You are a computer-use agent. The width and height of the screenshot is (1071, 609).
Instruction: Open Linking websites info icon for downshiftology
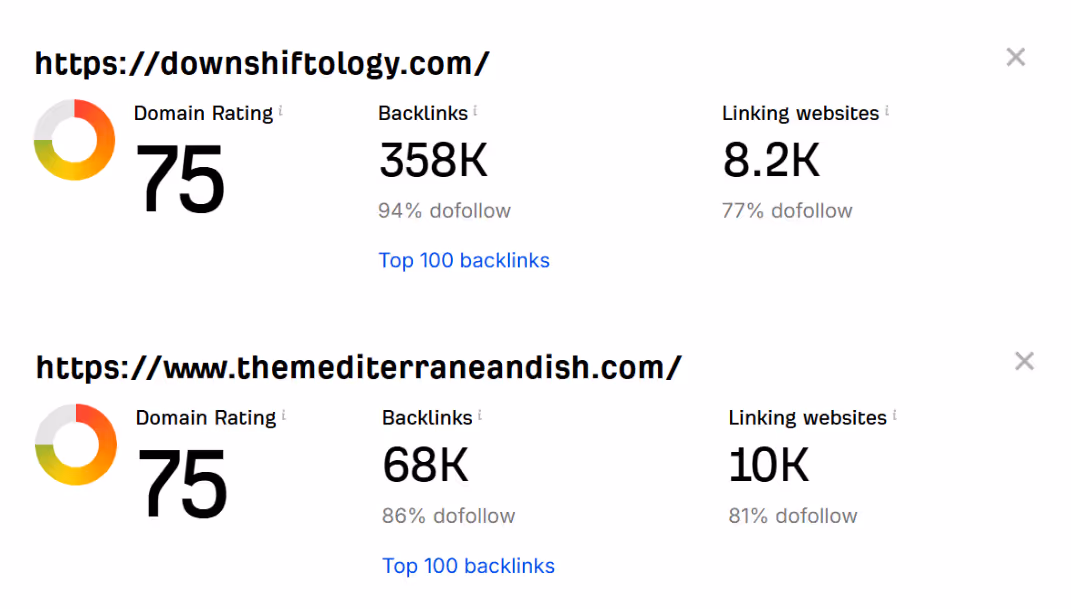[x=887, y=110]
